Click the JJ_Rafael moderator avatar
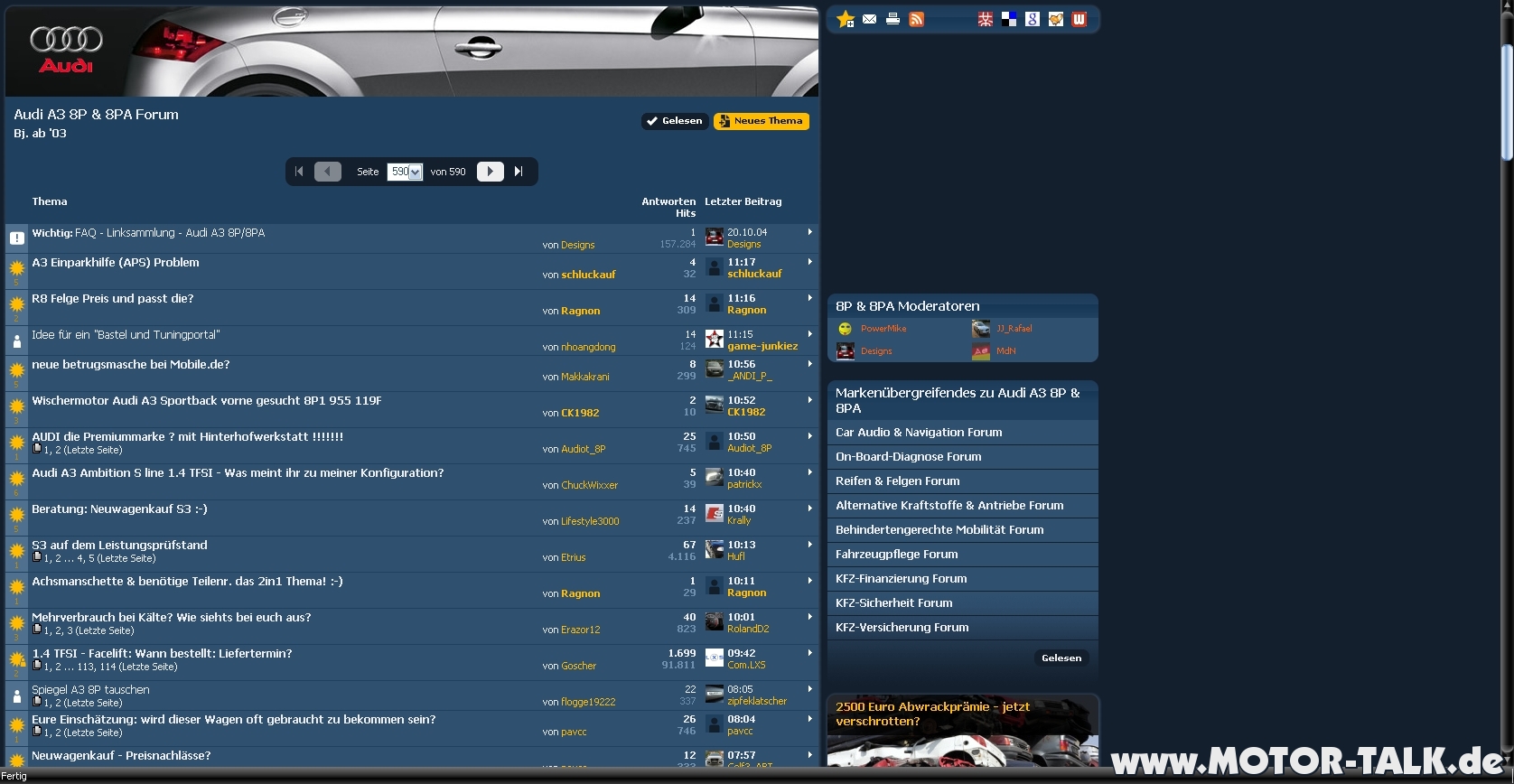 981,329
